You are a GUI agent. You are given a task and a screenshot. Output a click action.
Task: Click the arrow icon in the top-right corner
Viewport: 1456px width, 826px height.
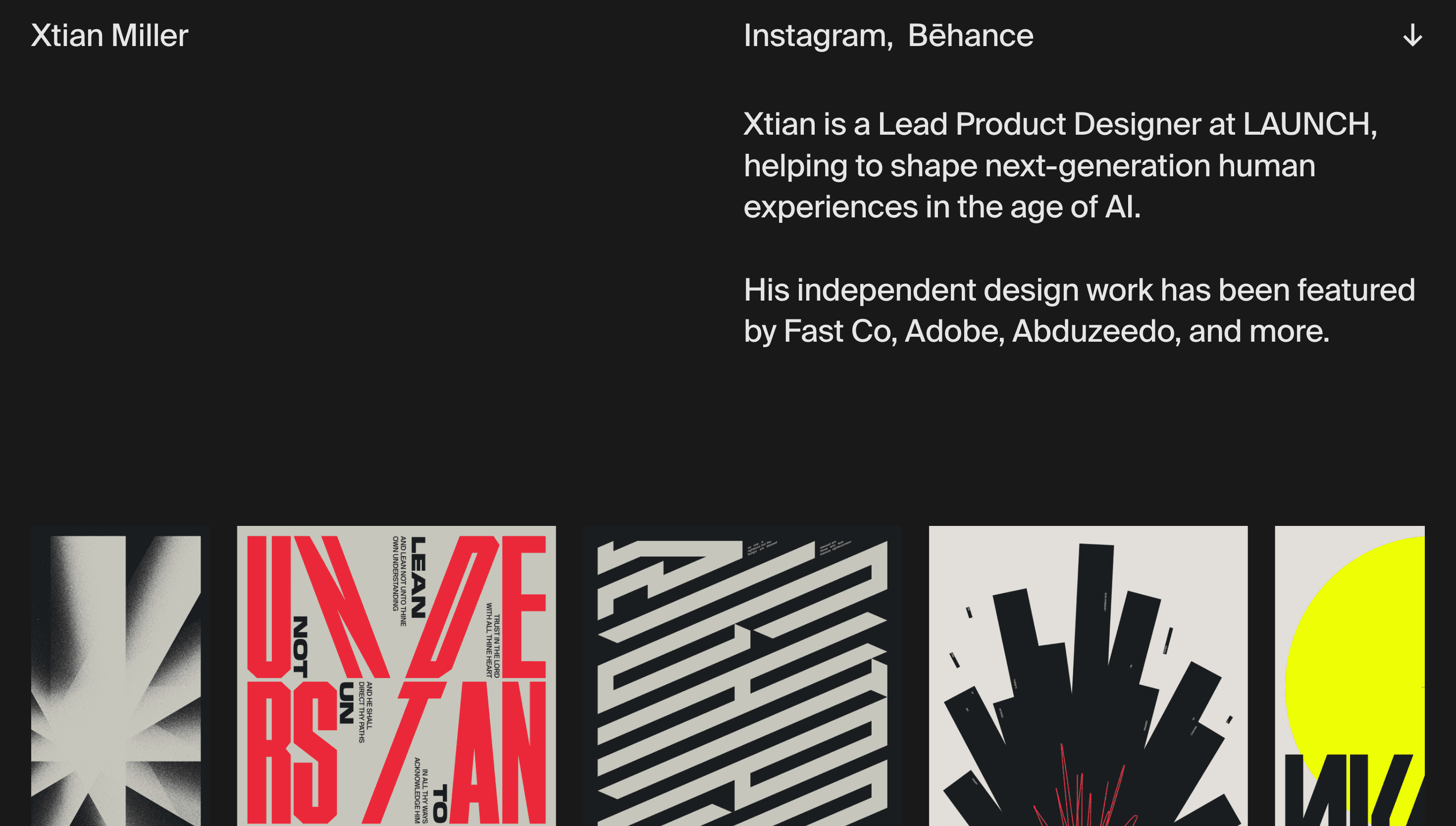1412,36
